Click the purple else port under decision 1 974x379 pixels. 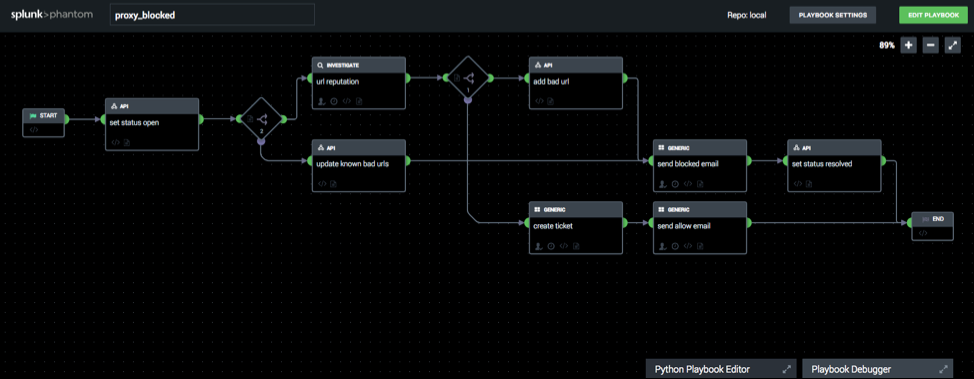coord(468,99)
